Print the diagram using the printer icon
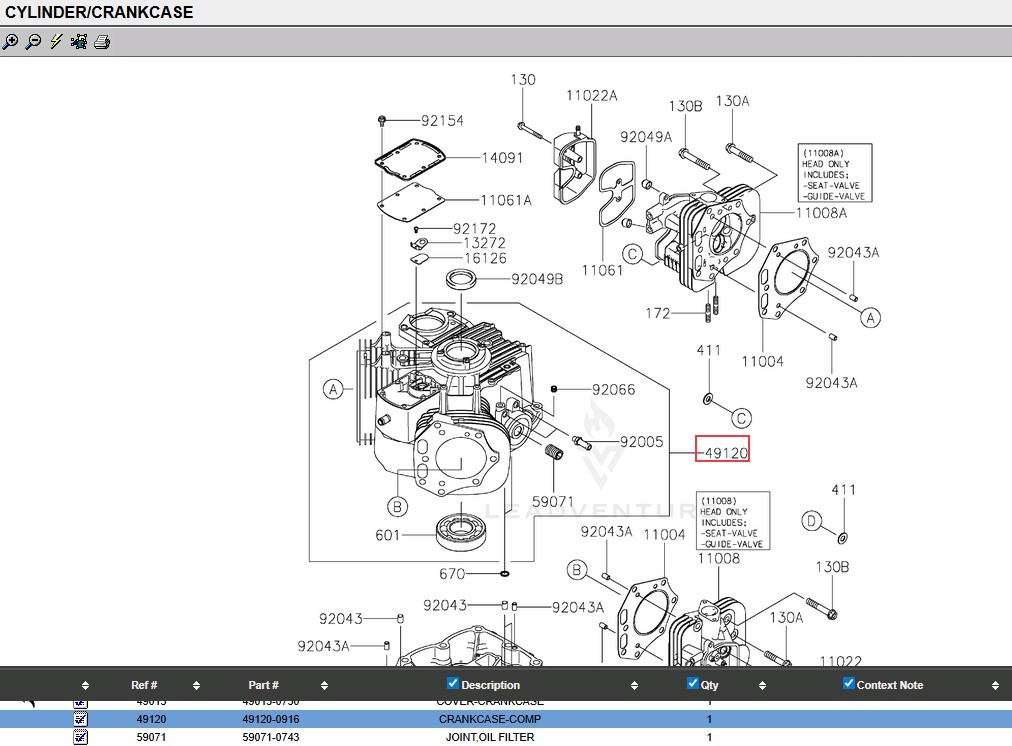1012x746 pixels. [x=102, y=42]
